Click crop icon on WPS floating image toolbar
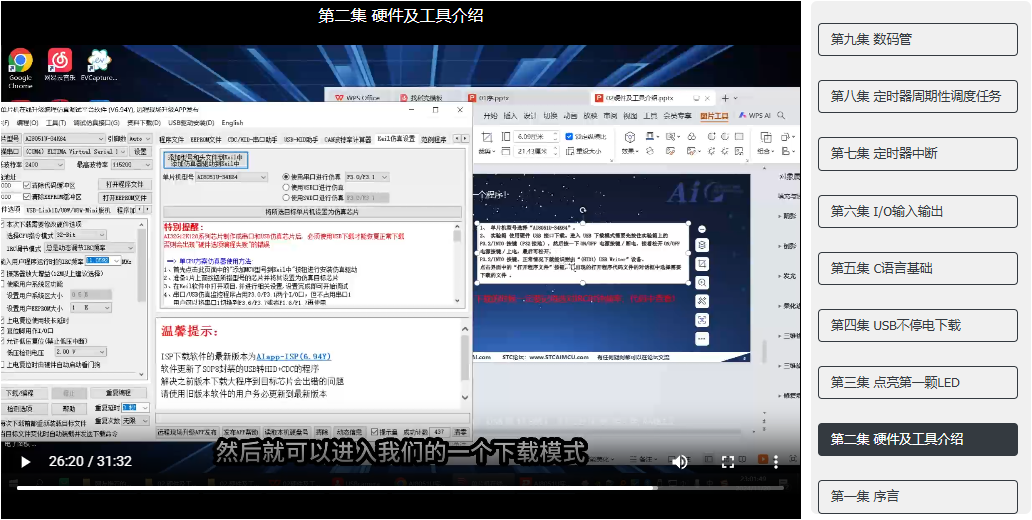The width and height of the screenshot is (1032, 520). tap(702, 263)
